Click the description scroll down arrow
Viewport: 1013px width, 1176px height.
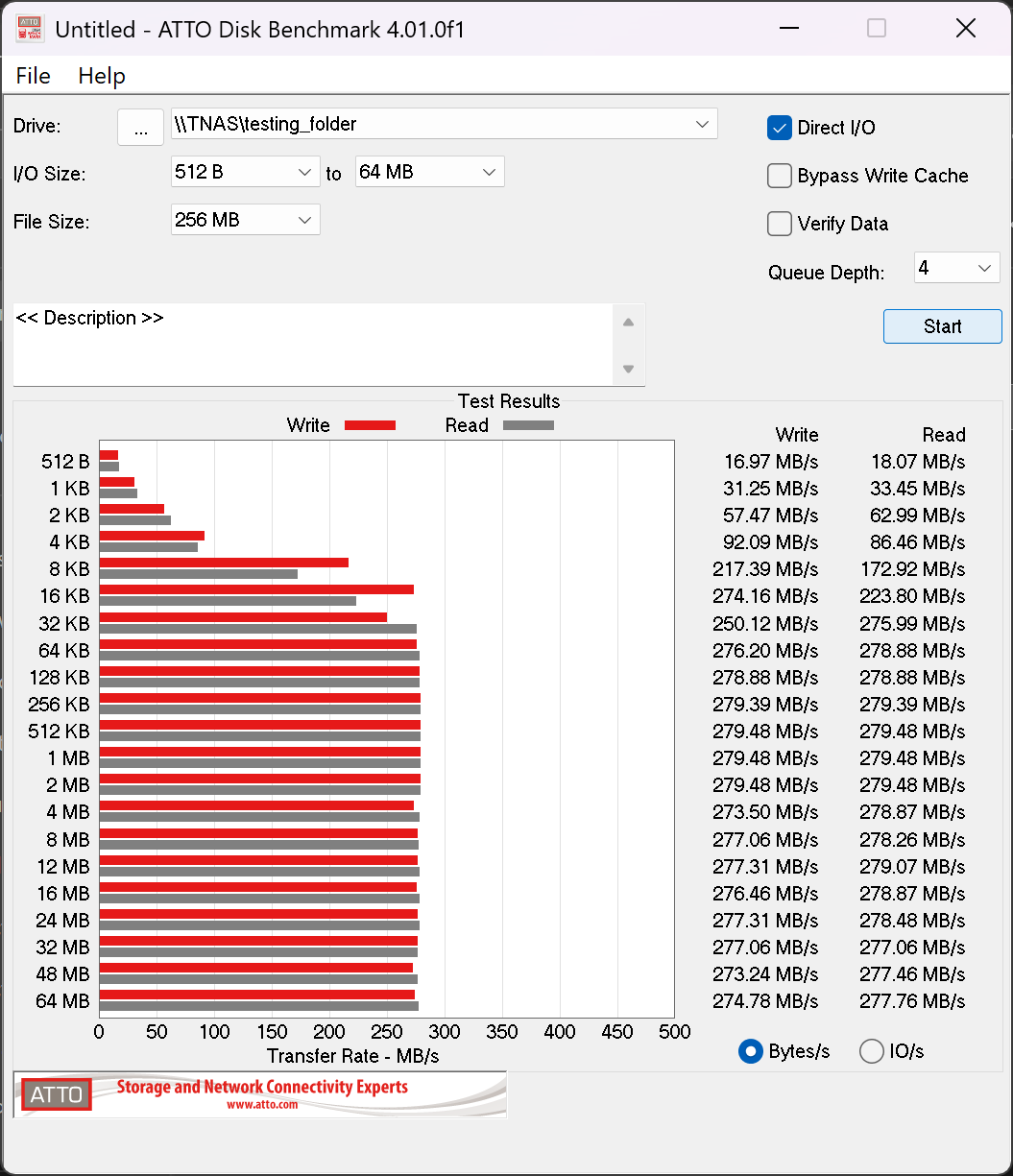click(x=628, y=369)
